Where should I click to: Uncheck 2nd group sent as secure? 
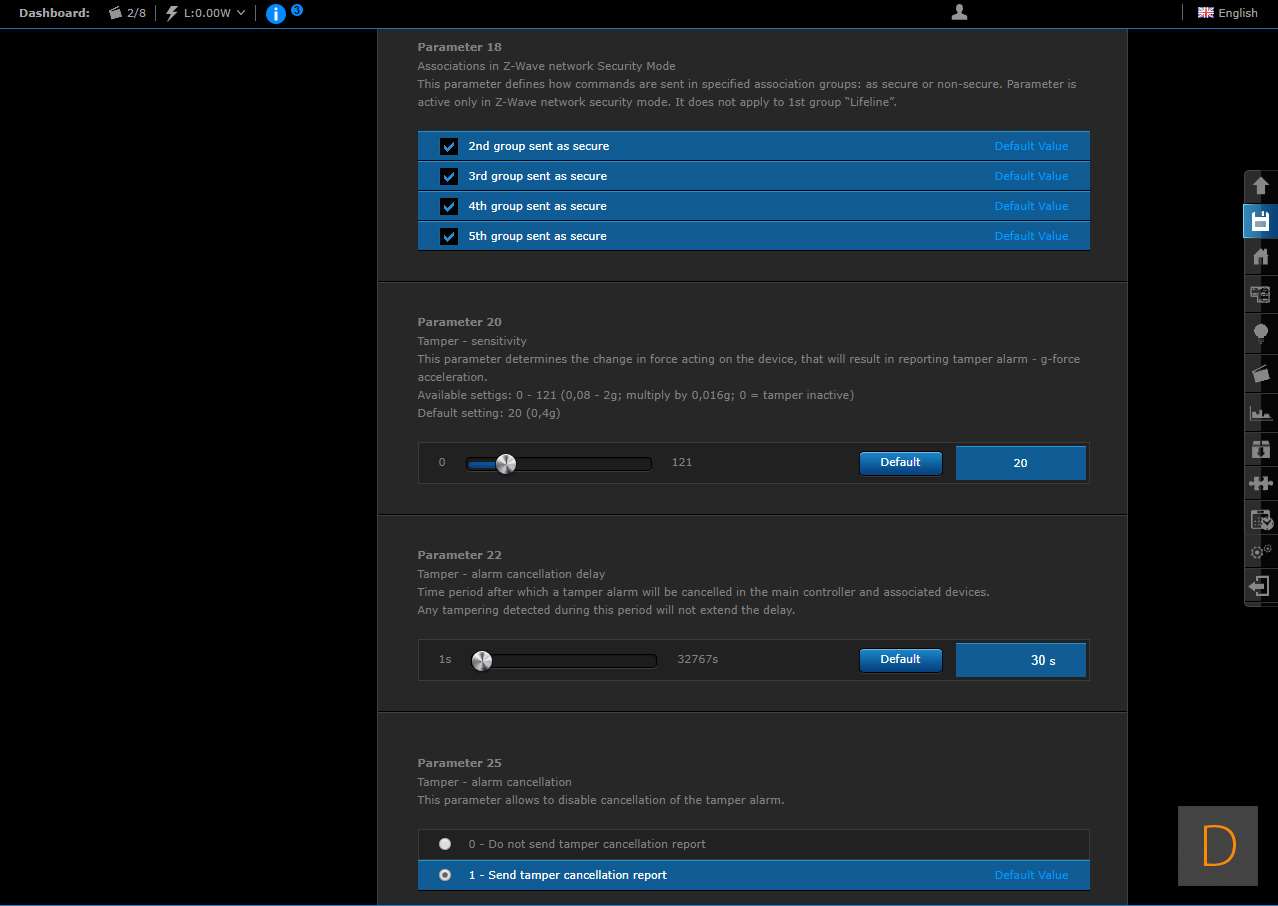pyautogui.click(x=449, y=146)
